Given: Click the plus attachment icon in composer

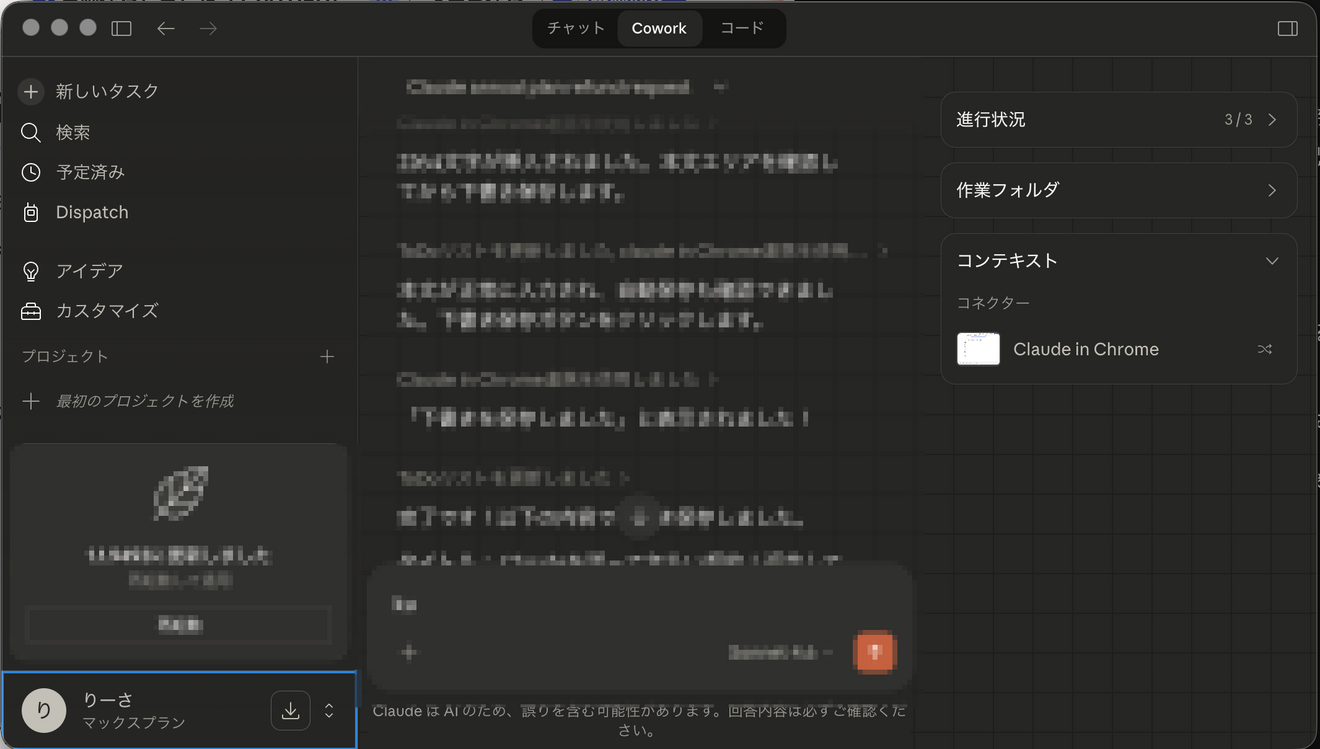Looking at the screenshot, I should coord(408,653).
